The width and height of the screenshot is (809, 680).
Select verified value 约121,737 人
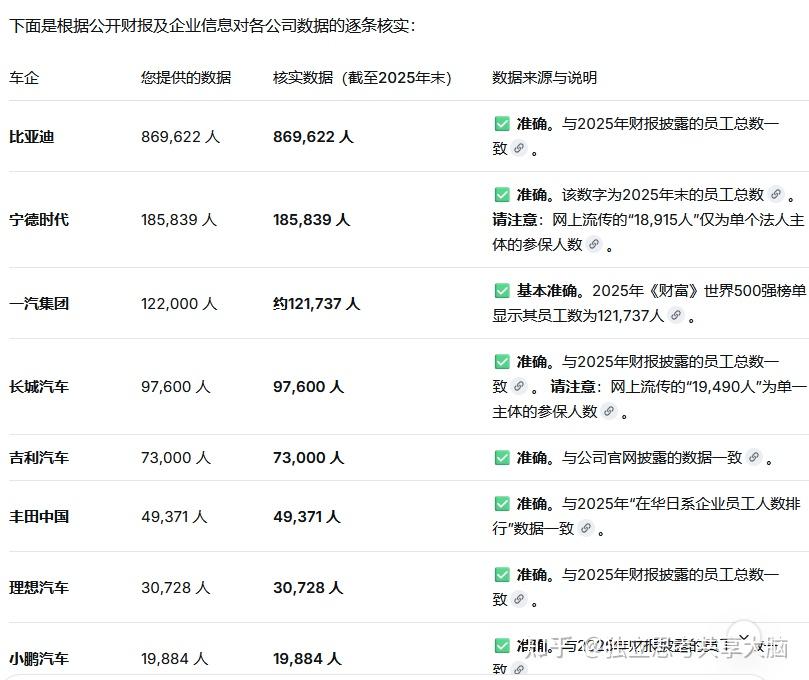(316, 303)
